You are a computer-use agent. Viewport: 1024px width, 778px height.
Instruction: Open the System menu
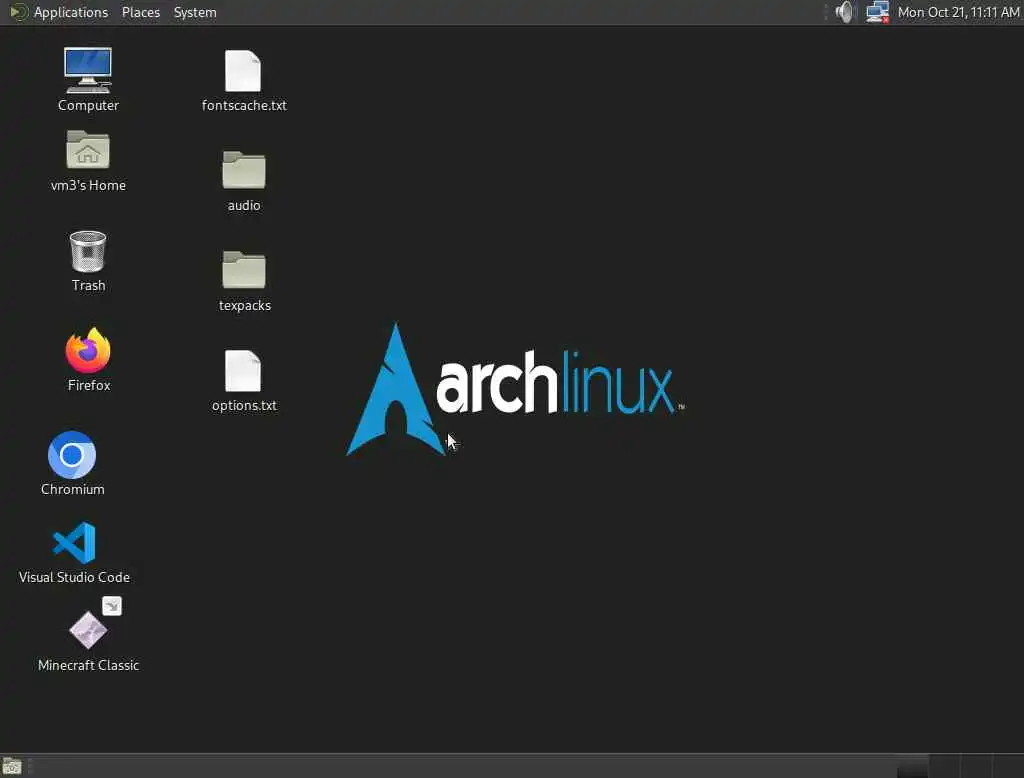pos(195,12)
